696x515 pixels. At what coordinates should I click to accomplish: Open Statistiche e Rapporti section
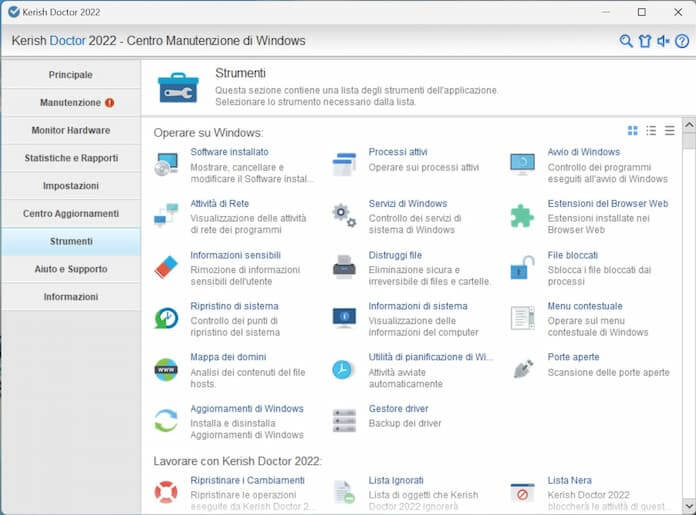(x=71, y=158)
